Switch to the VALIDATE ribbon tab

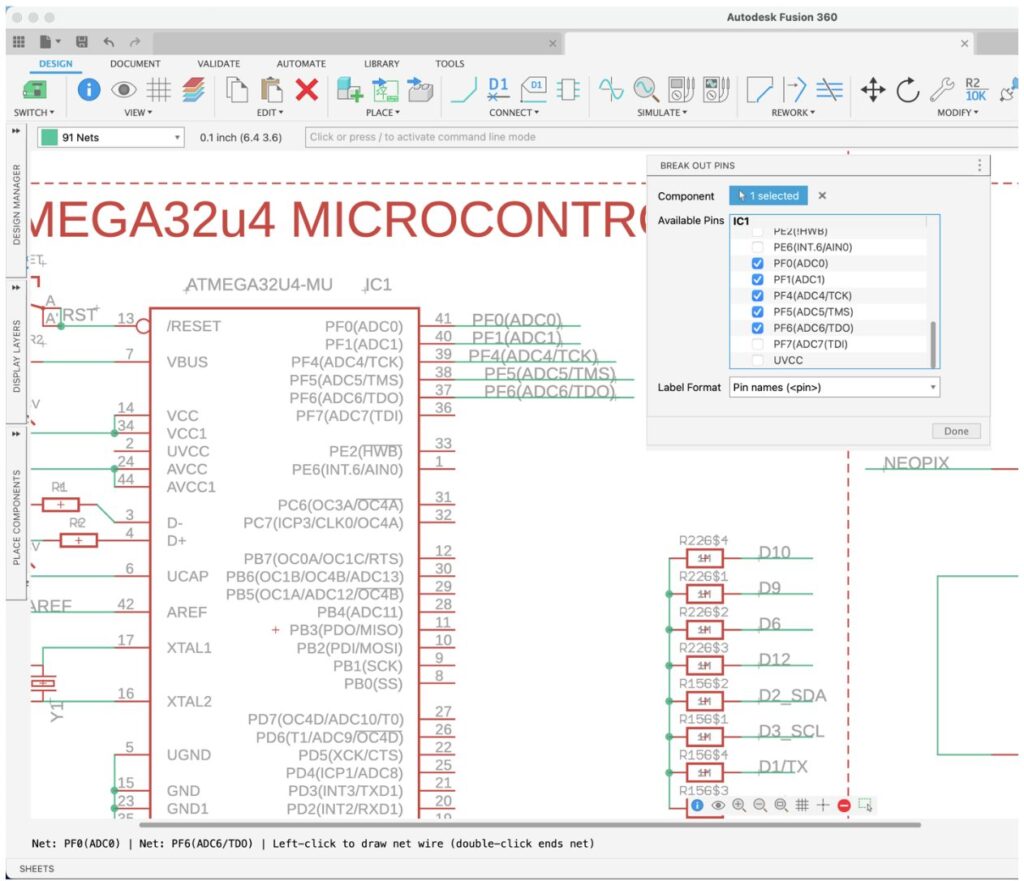[218, 64]
